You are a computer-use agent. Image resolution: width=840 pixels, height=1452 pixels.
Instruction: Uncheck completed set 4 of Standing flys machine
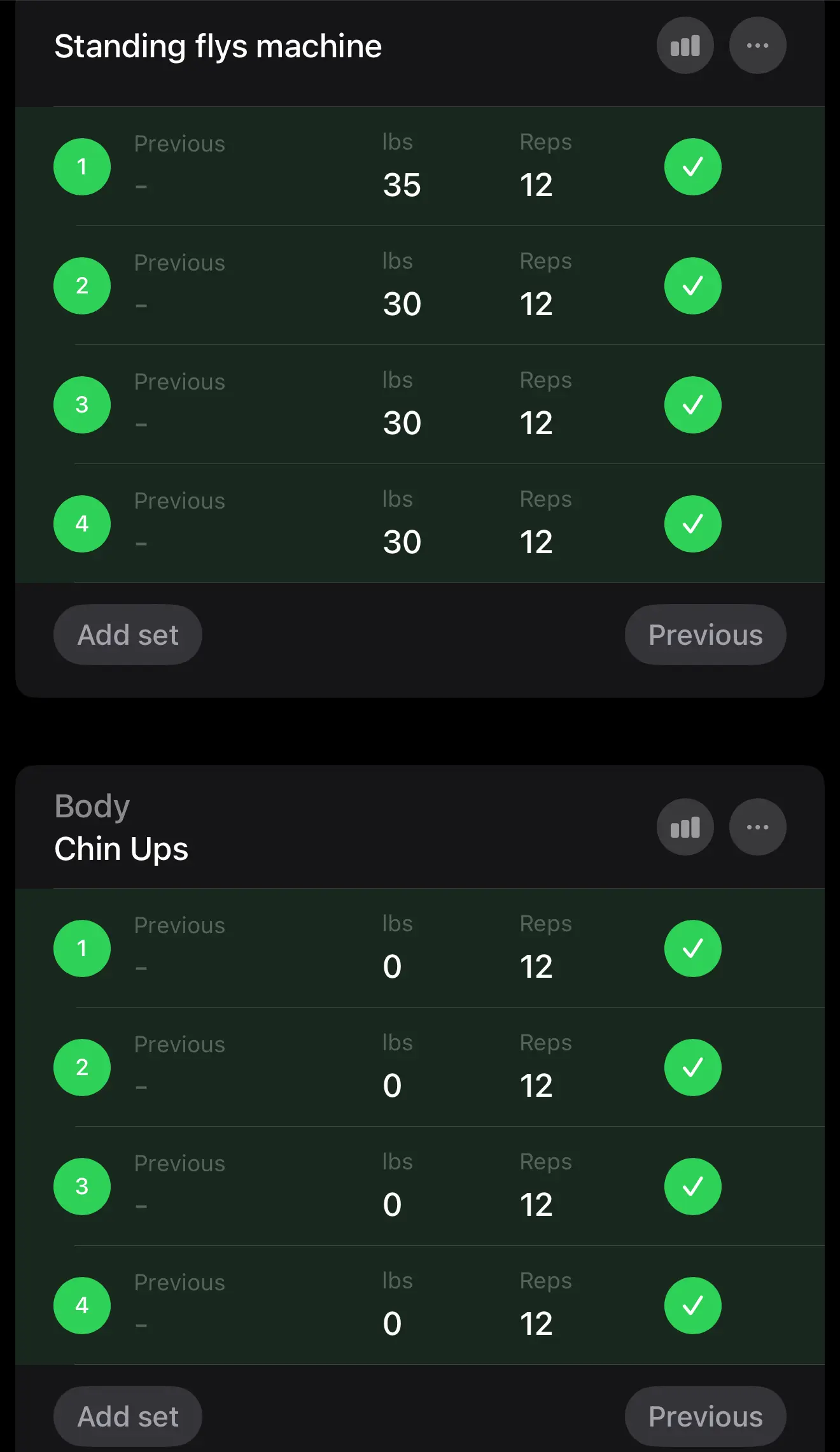(692, 524)
